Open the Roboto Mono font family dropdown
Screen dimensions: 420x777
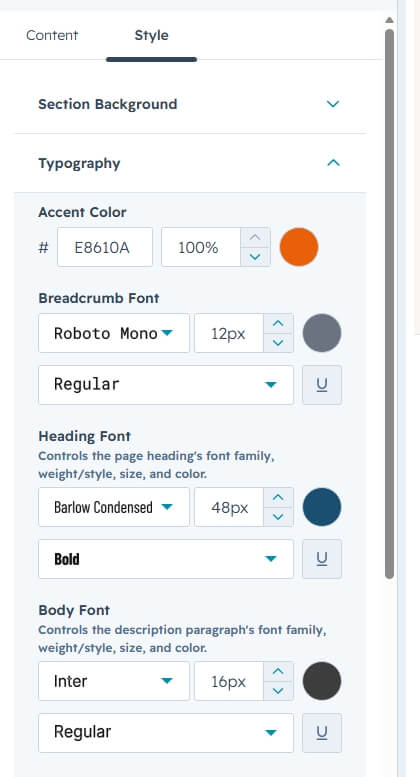click(x=114, y=333)
